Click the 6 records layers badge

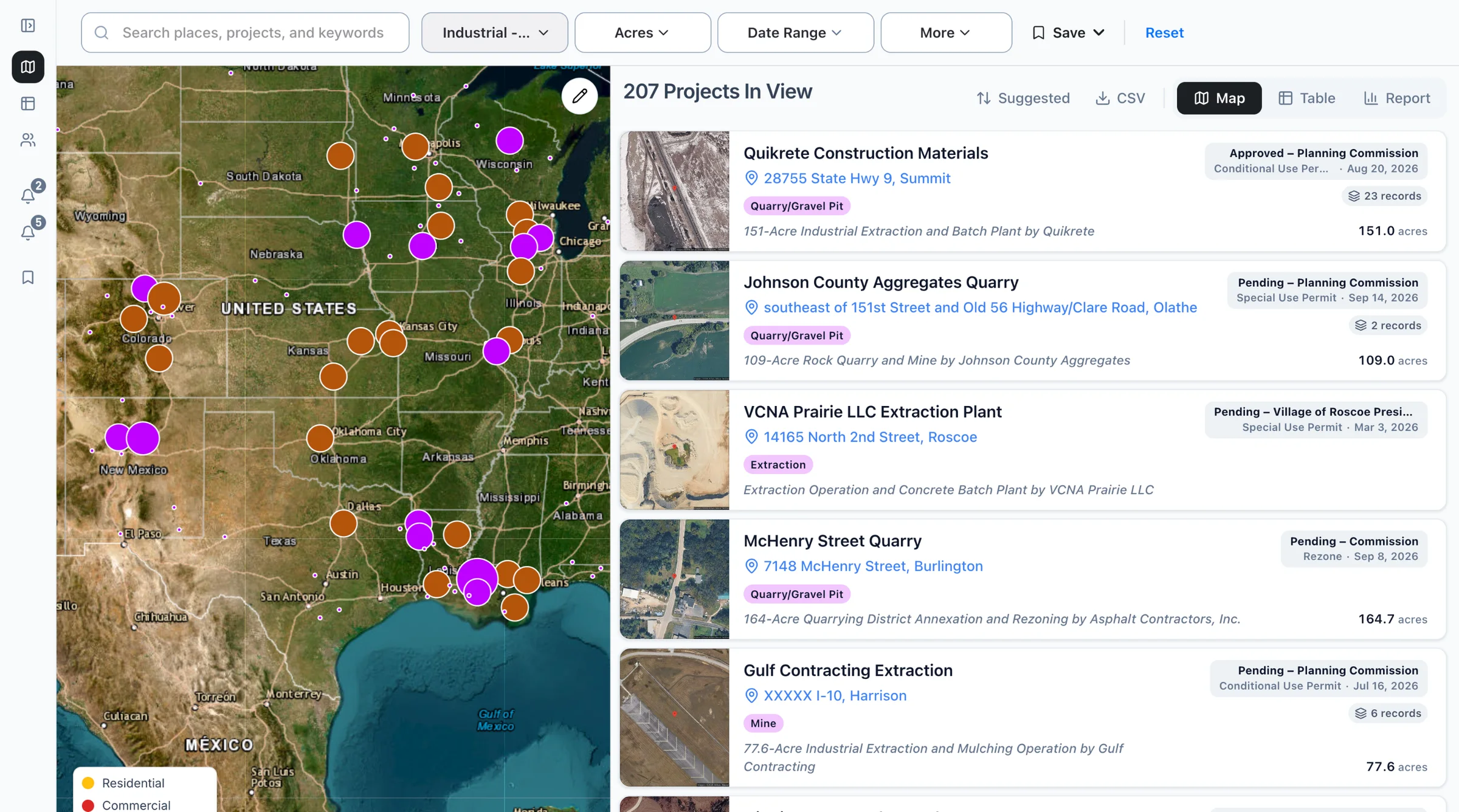[x=1388, y=713]
